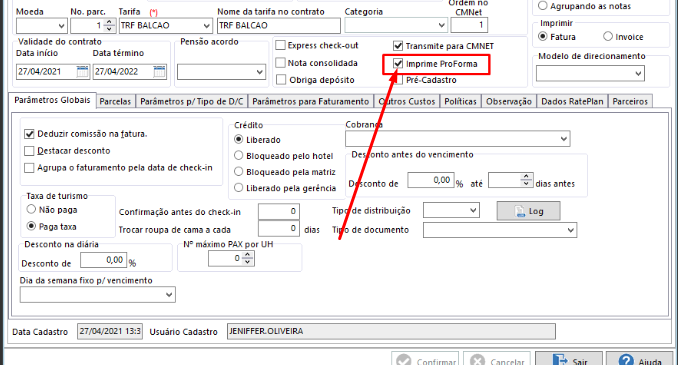
Task: Click the Trocar roupa de cama field
Action: pos(279,228)
